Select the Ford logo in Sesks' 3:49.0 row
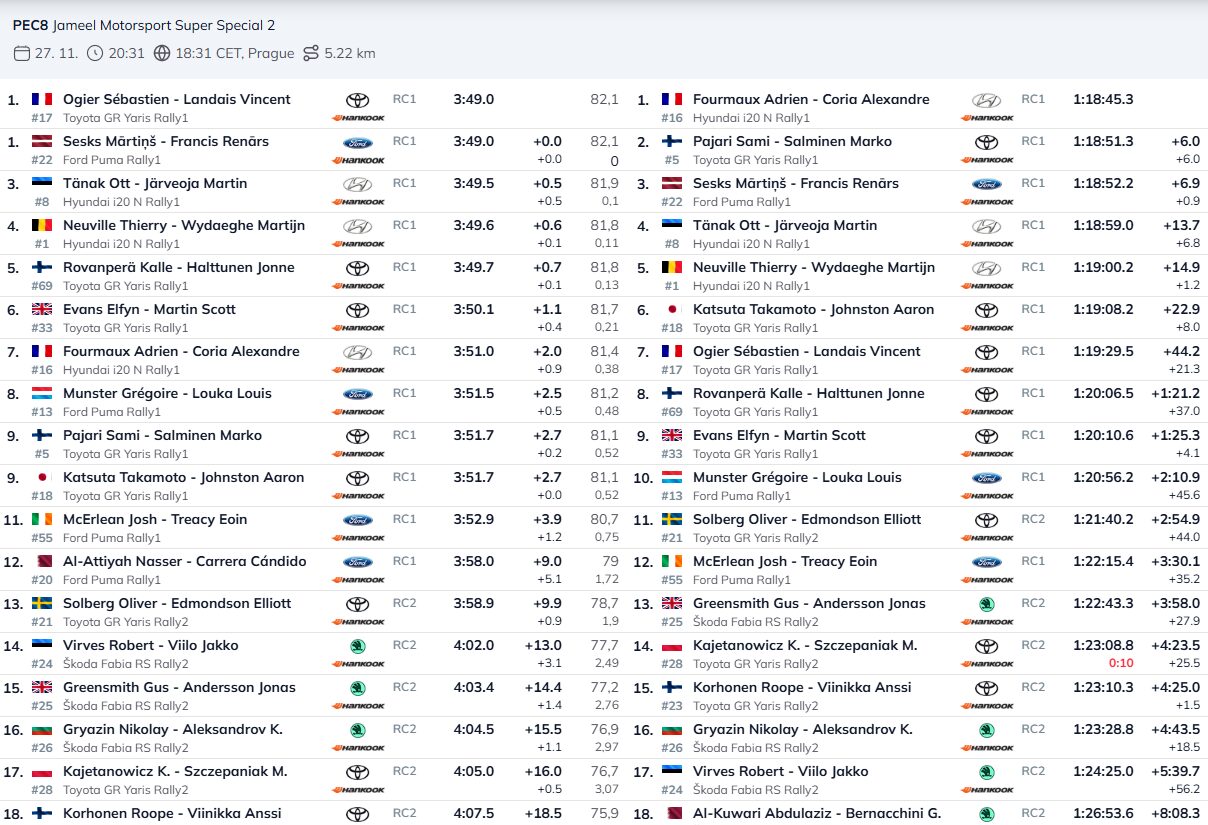The height and width of the screenshot is (825, 1208). [357, 142]
